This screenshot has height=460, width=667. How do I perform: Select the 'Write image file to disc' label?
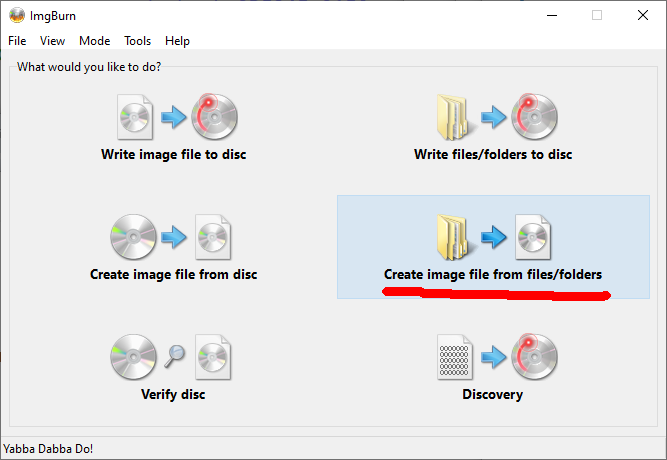pyautogui.click(x=174, y=155)
